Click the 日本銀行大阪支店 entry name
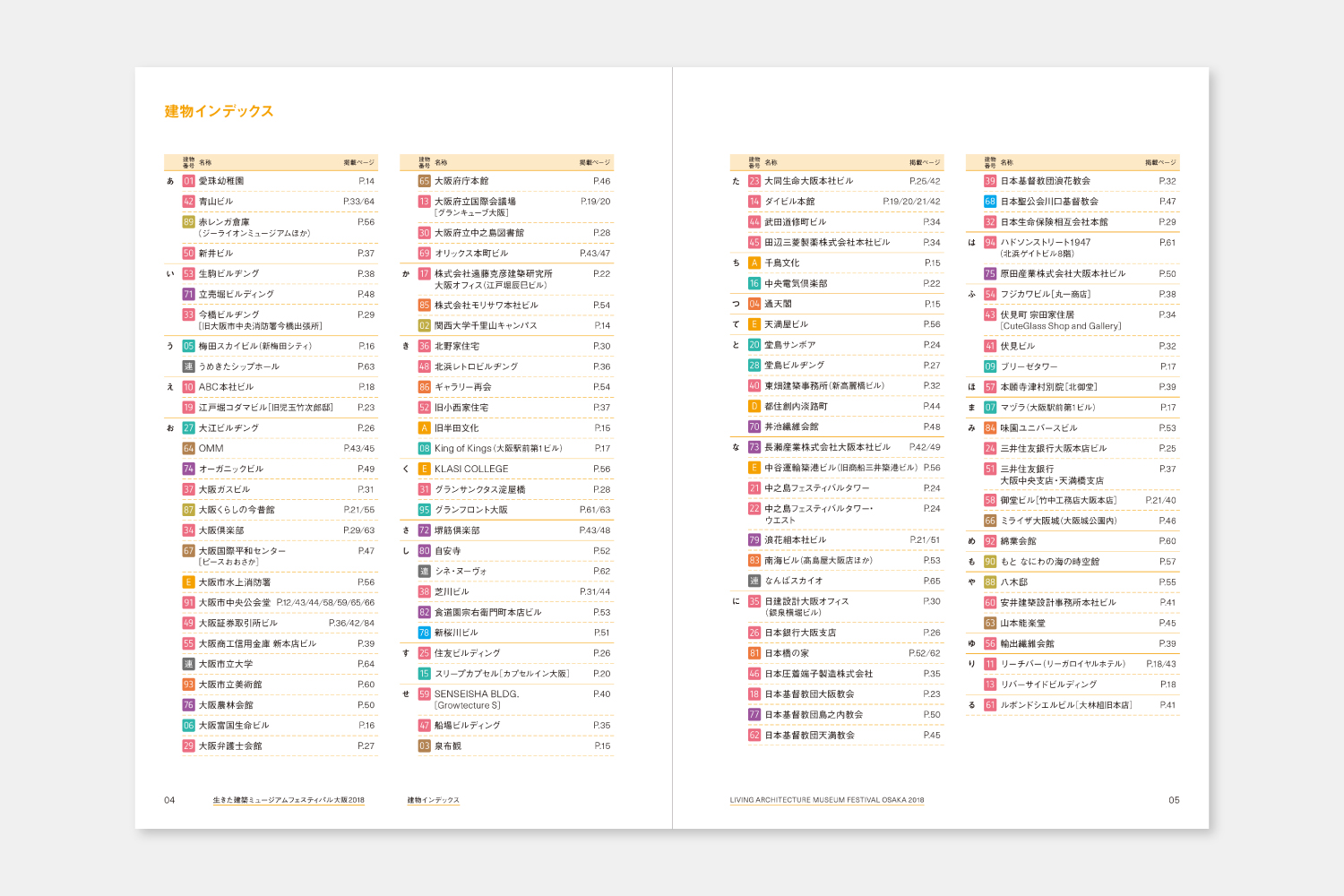This screenshot has width=1344, height=896. pyautogui.click(x=800, y=633)
